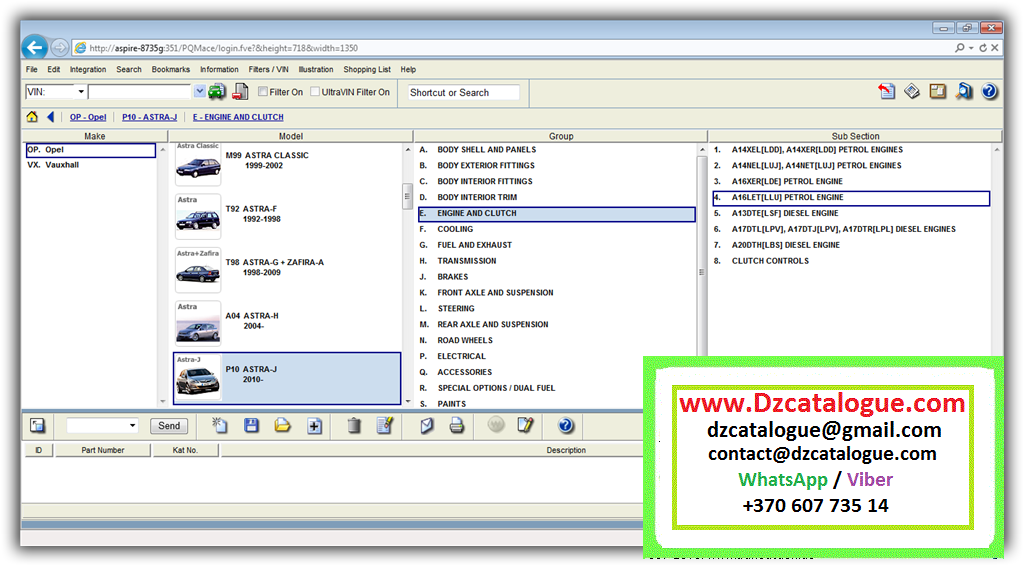
Task: Open the Filters / VIN menu
Action: pyautogui.click(x=267, y=70)
